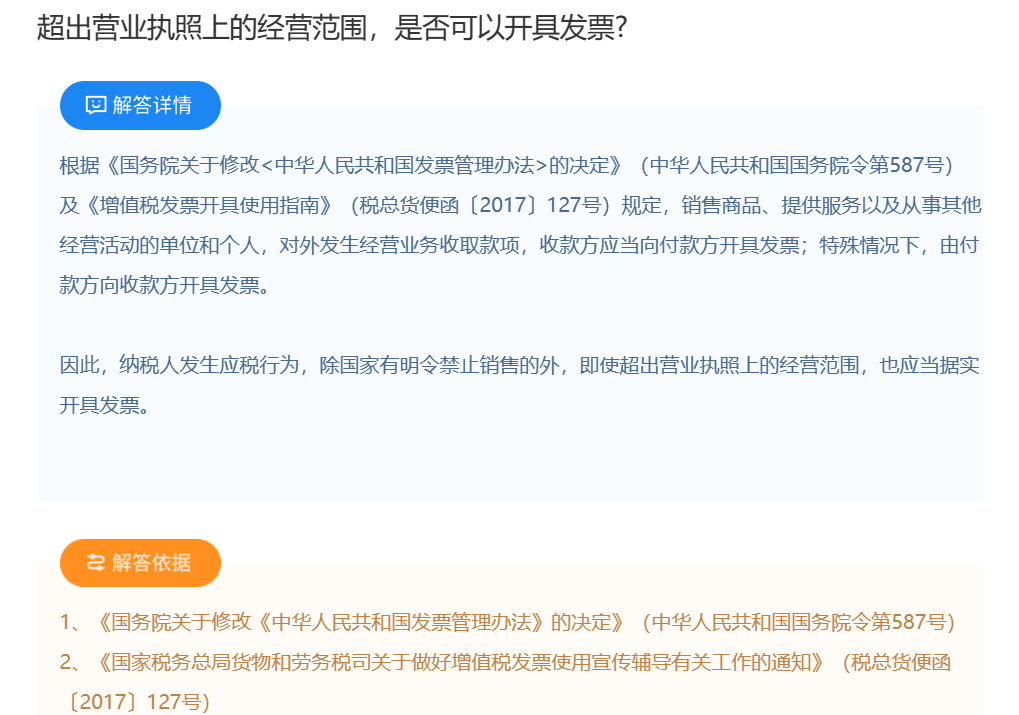
Task: Click the text 《增值税发票开具使用指南》
Action: pos(209,205)
